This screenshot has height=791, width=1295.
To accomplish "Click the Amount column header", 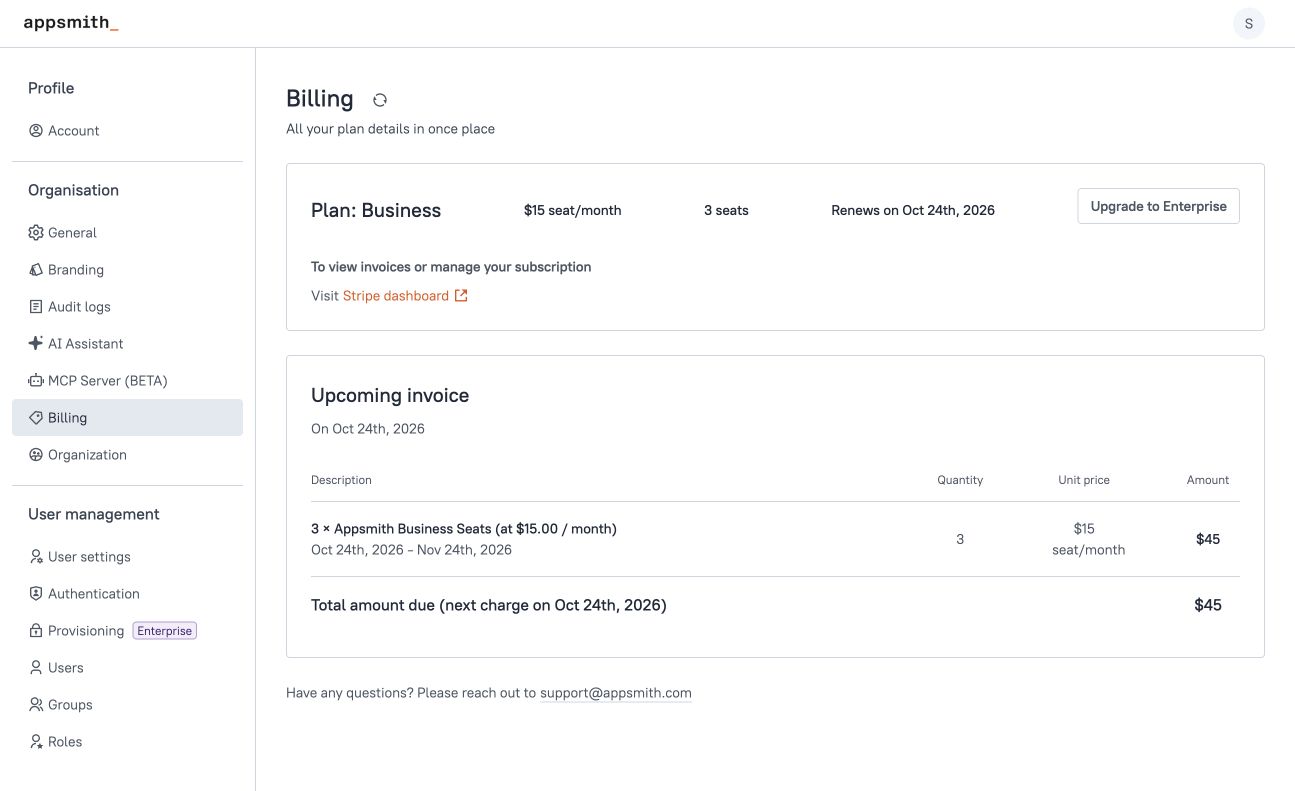I will tap(1208, 480).
